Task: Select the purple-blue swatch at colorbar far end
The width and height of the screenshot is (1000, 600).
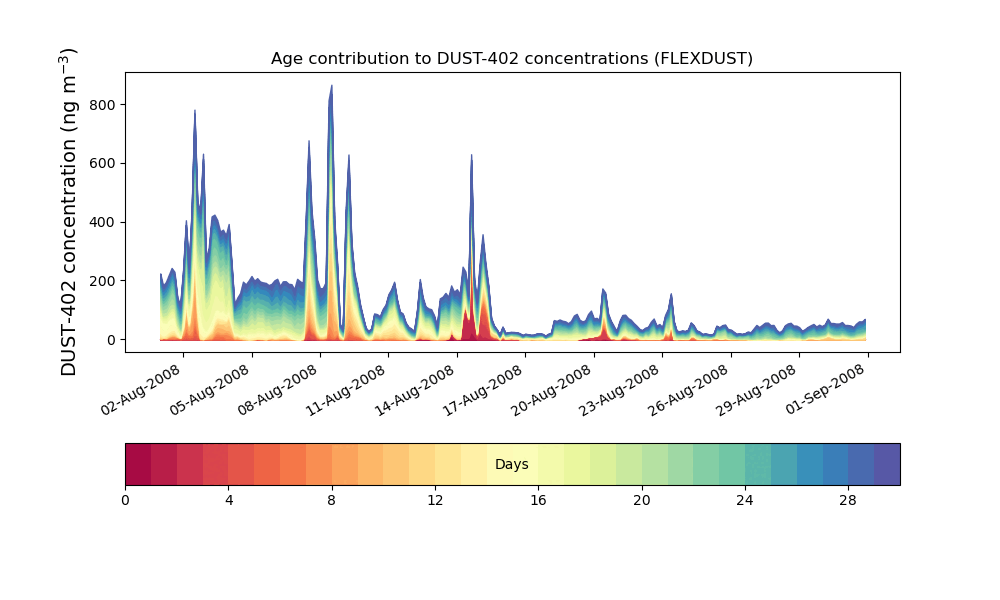Action: [887, 464]
